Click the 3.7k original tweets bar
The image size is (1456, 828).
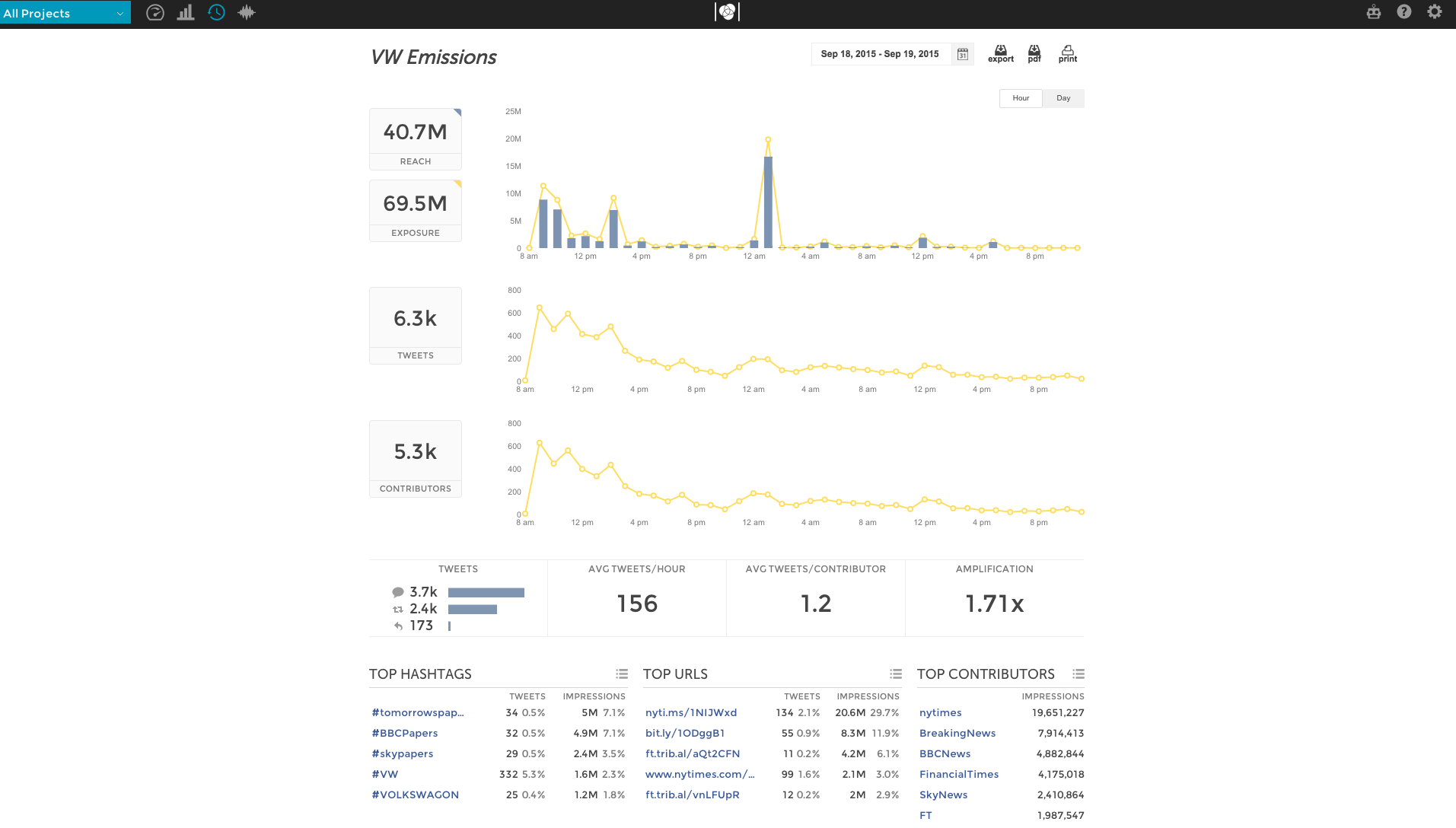pos(486,593)
